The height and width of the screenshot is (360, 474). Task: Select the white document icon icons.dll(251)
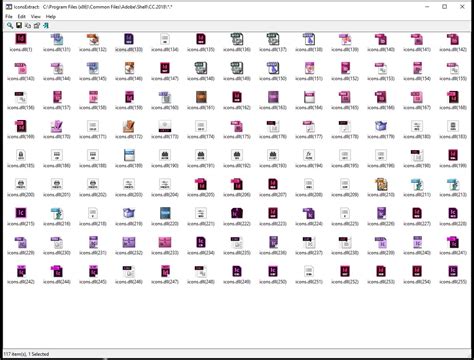coord(309,271)
